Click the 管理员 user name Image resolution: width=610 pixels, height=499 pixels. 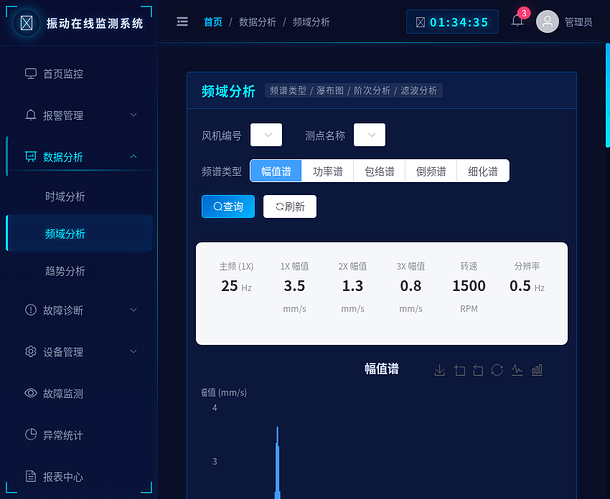(578, 22)
